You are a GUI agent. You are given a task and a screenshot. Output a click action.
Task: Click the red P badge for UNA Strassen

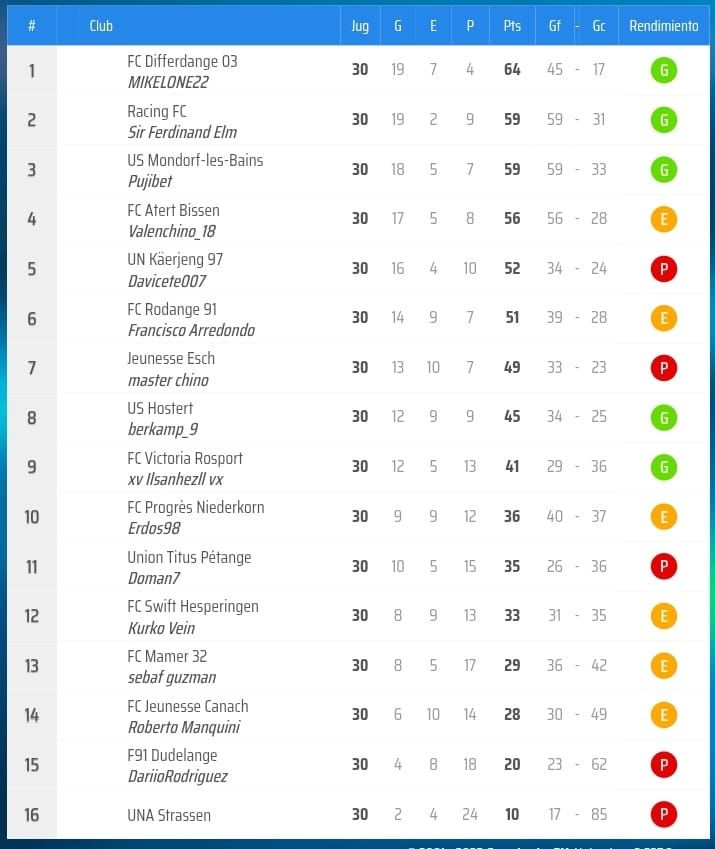pos(663,815)
